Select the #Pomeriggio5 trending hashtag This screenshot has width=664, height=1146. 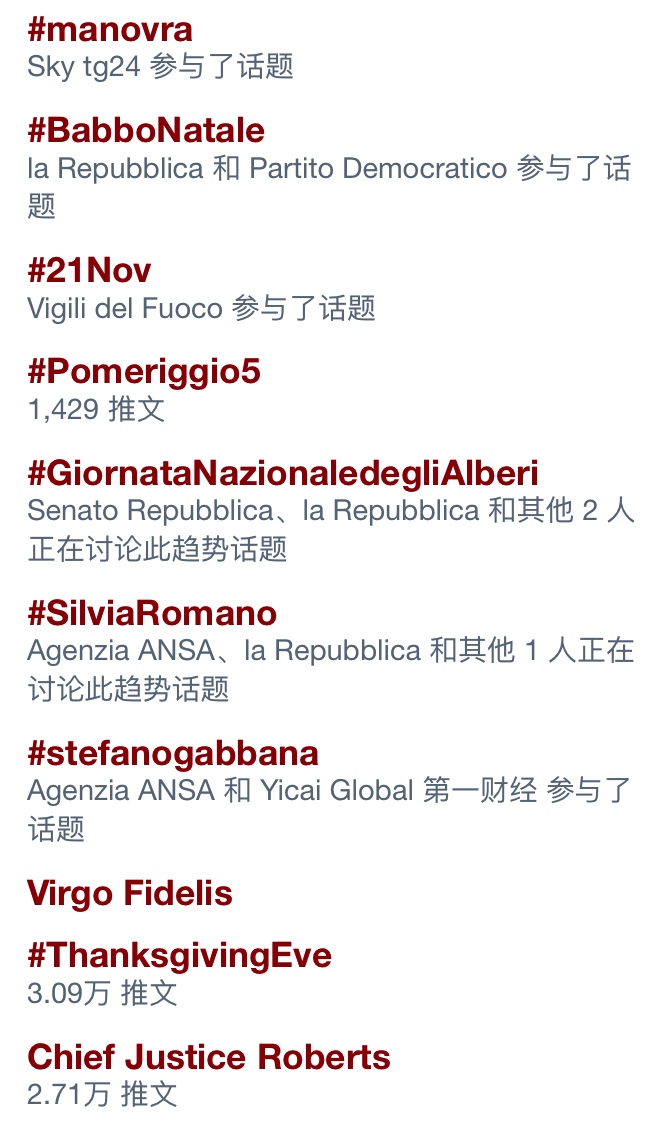144,372
